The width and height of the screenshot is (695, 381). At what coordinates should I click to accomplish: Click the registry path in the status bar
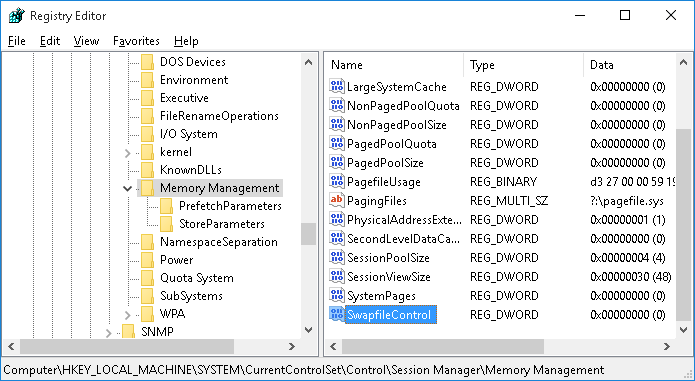pyautogui.click(x=304, y=370)
